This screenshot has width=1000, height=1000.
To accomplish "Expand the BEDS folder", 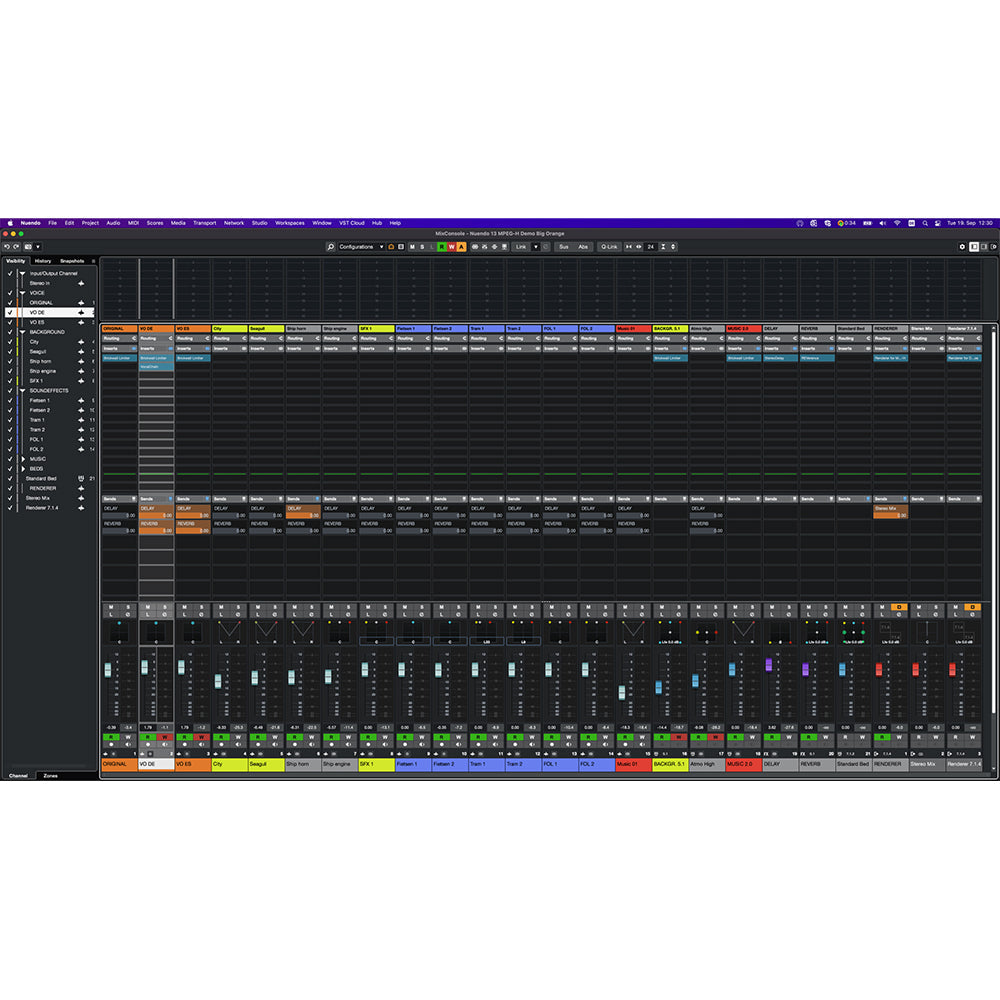I will point(23,469).
